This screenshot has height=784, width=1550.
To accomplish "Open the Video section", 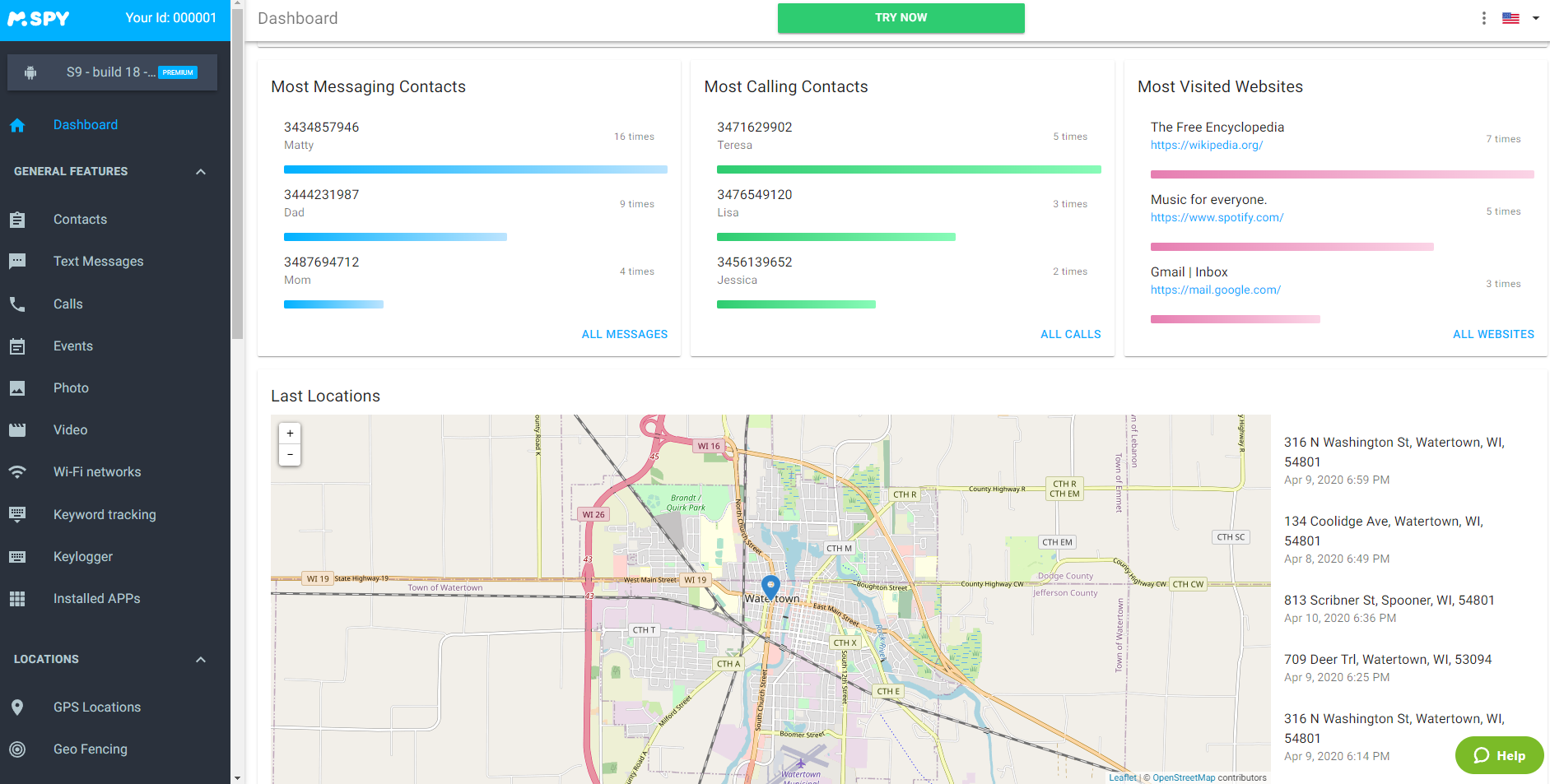I will pos(71,430).
